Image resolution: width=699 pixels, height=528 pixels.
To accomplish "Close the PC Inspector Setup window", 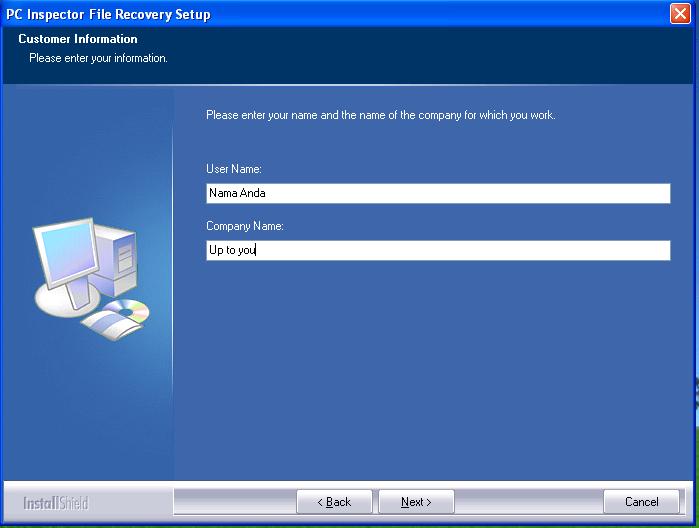I will [x=680, y=14].
